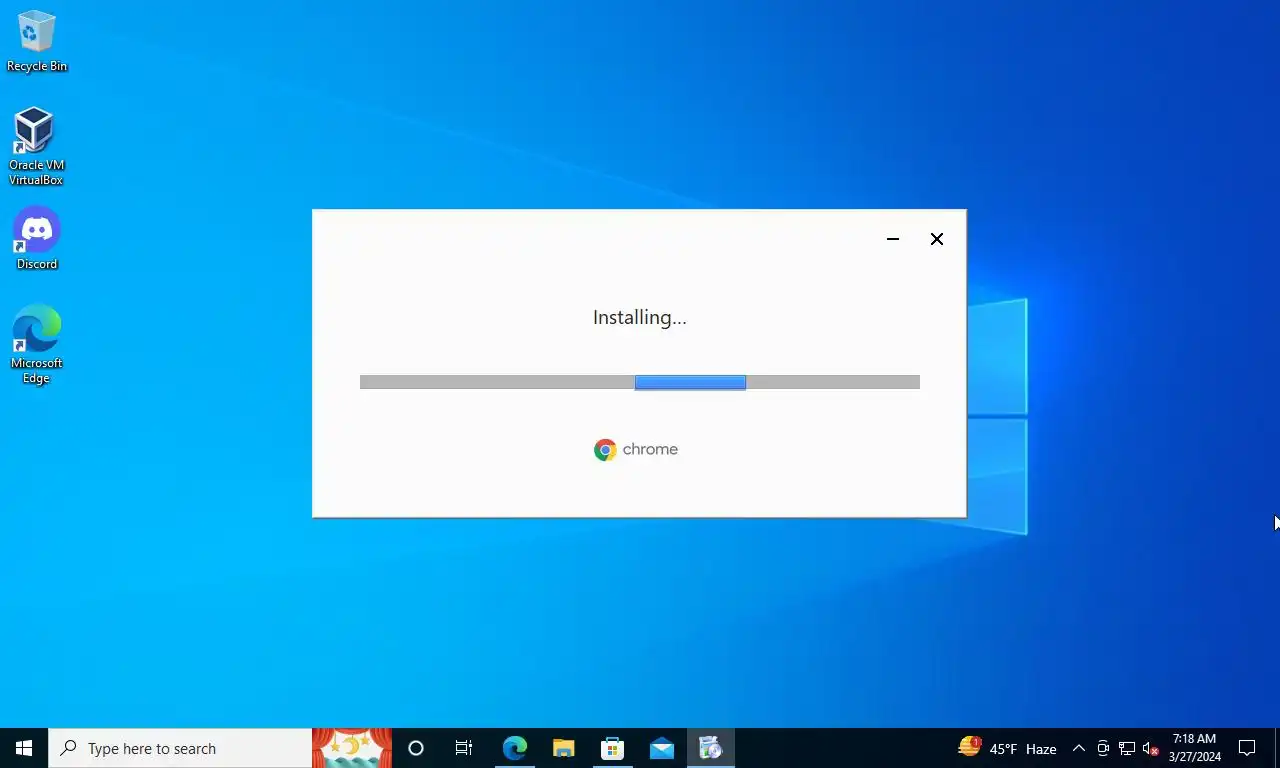This screenshot has height=768, width=1280.
Task: Select the Discord desktop shortcut
Action: click(37, 238)
